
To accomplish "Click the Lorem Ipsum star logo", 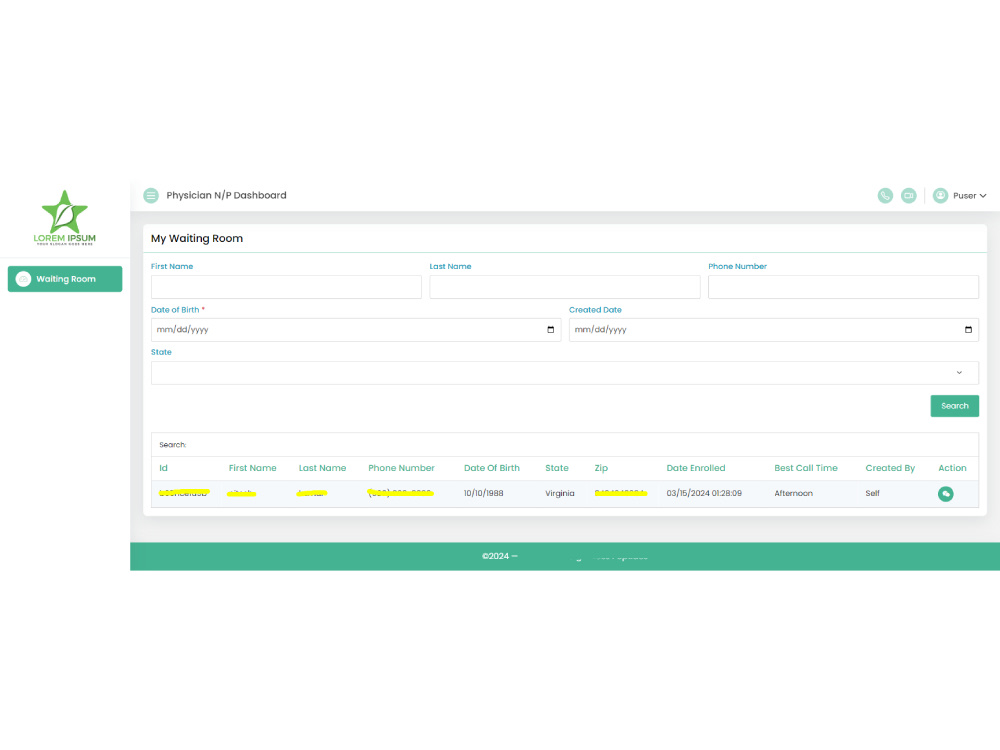I will [x=64, y=217].
